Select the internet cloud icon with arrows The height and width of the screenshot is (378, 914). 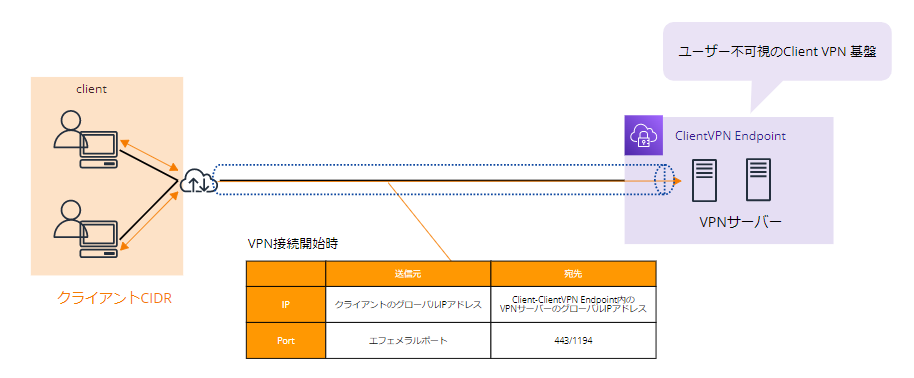tap(198, 181)
